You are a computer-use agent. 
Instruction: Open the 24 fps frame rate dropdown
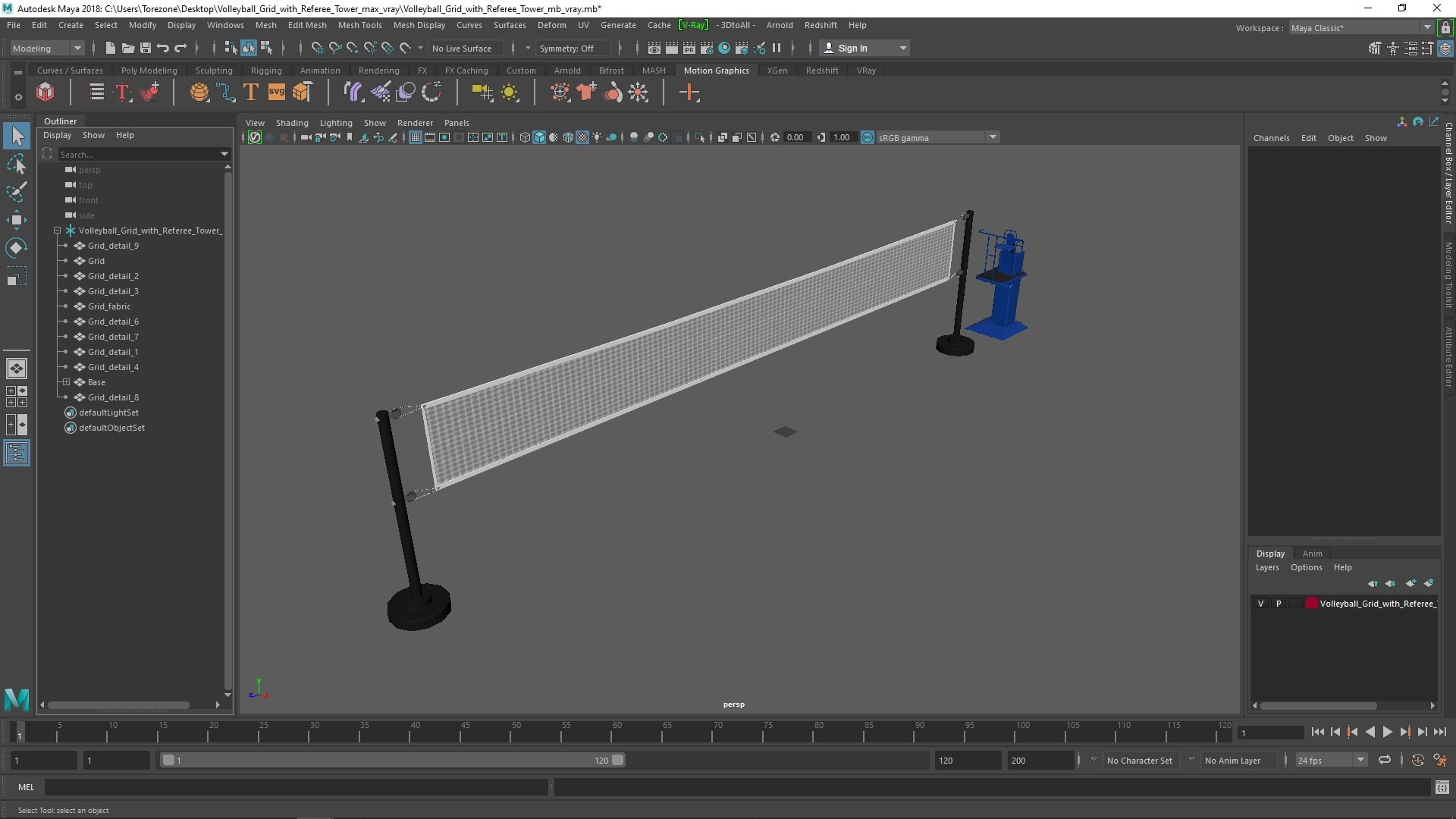(1331, 760)
